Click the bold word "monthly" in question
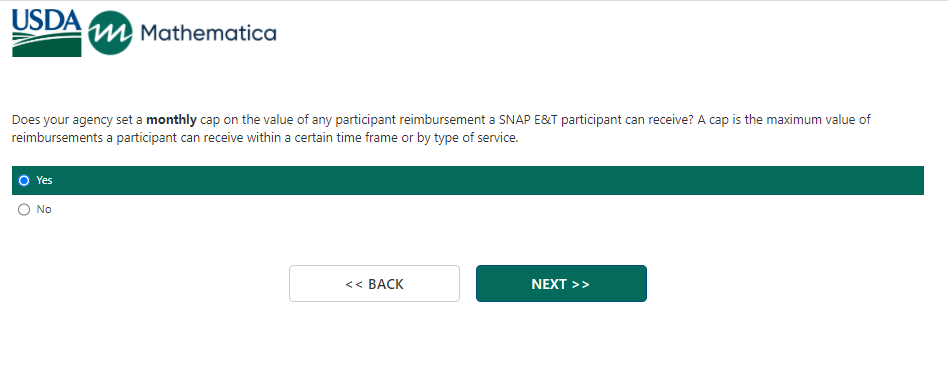Screen dimensions: 948x384 171,120
